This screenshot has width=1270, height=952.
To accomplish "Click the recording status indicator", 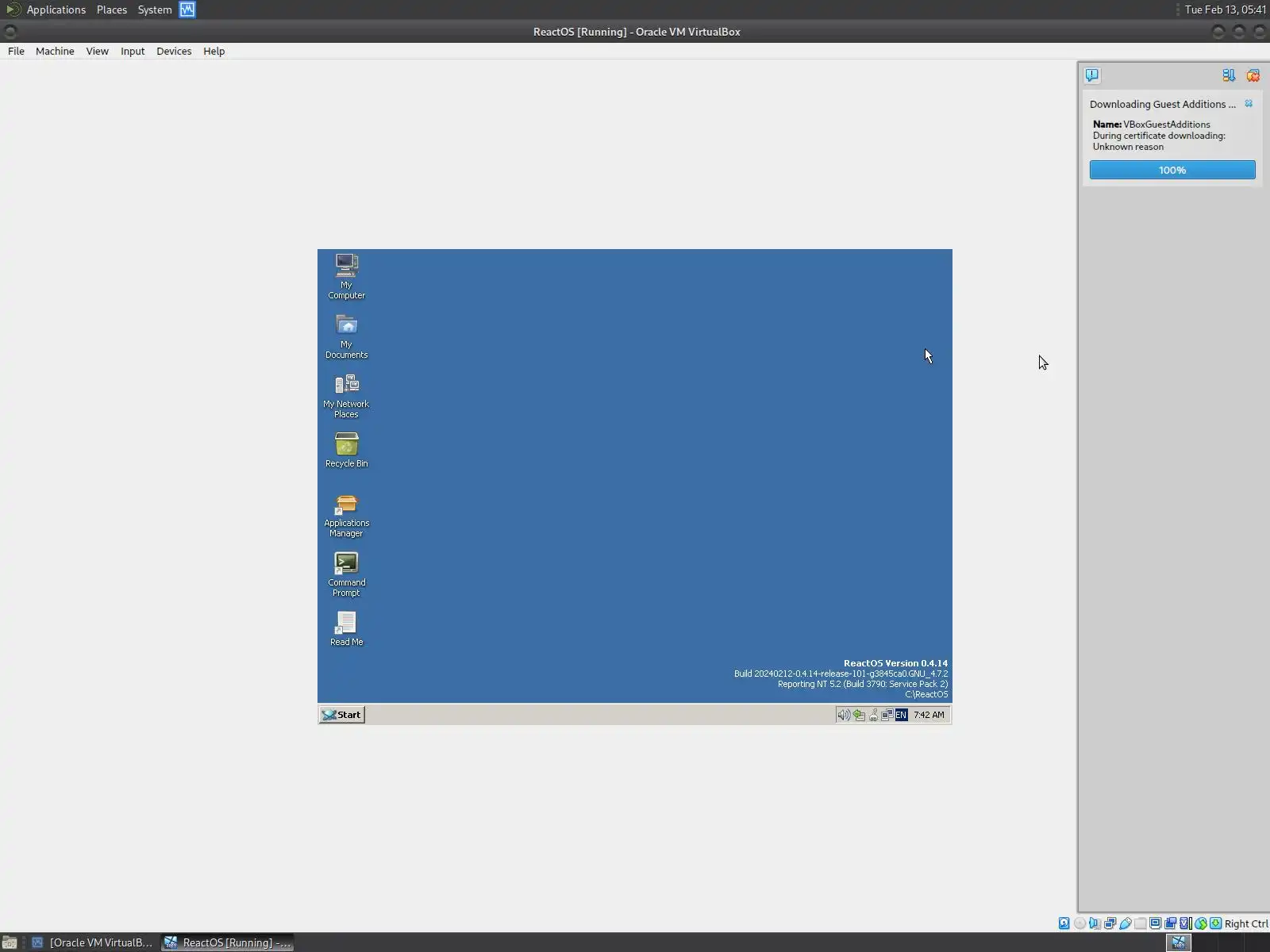I will [x=1170, y=923].
